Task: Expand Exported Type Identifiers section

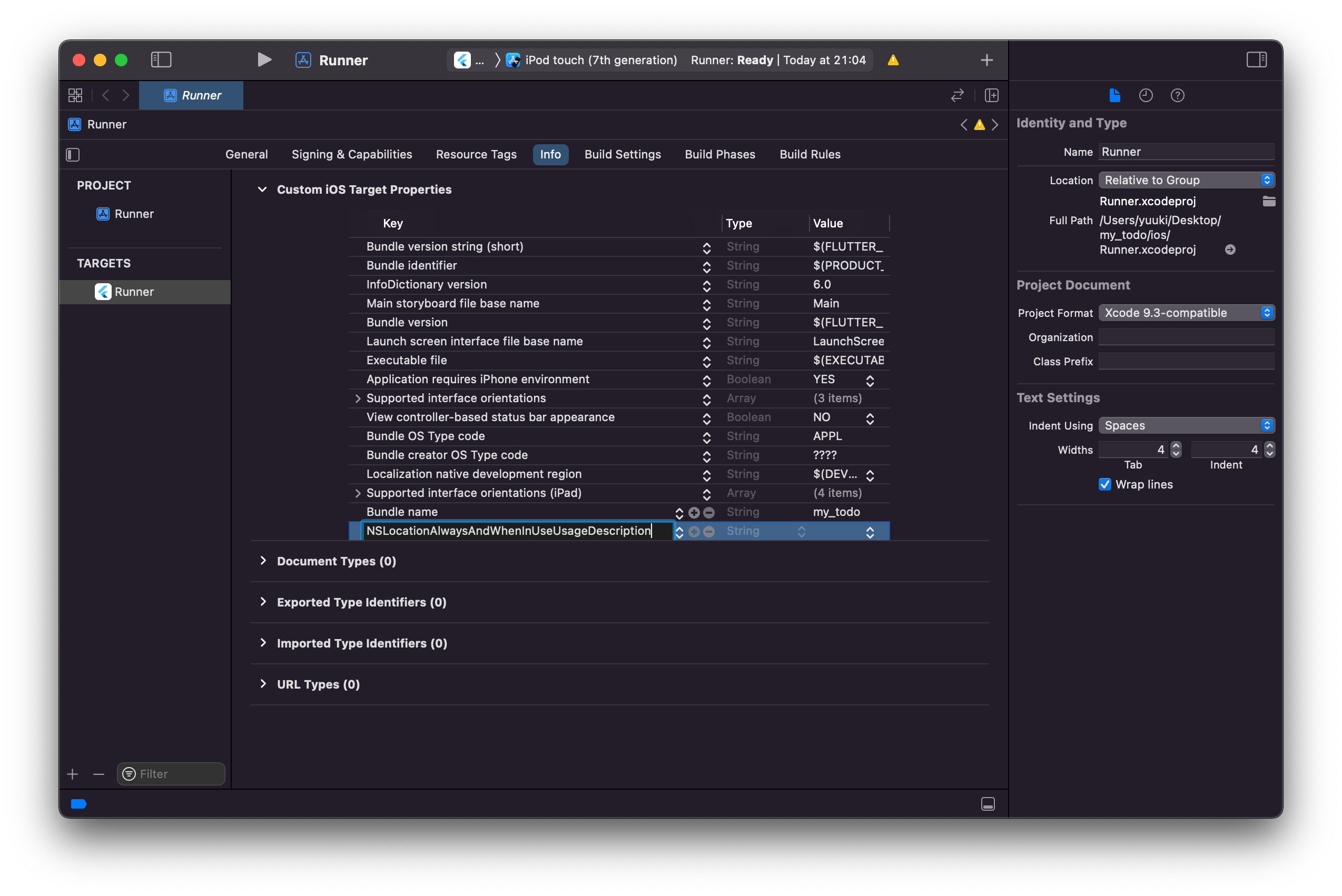Action: 263,602
